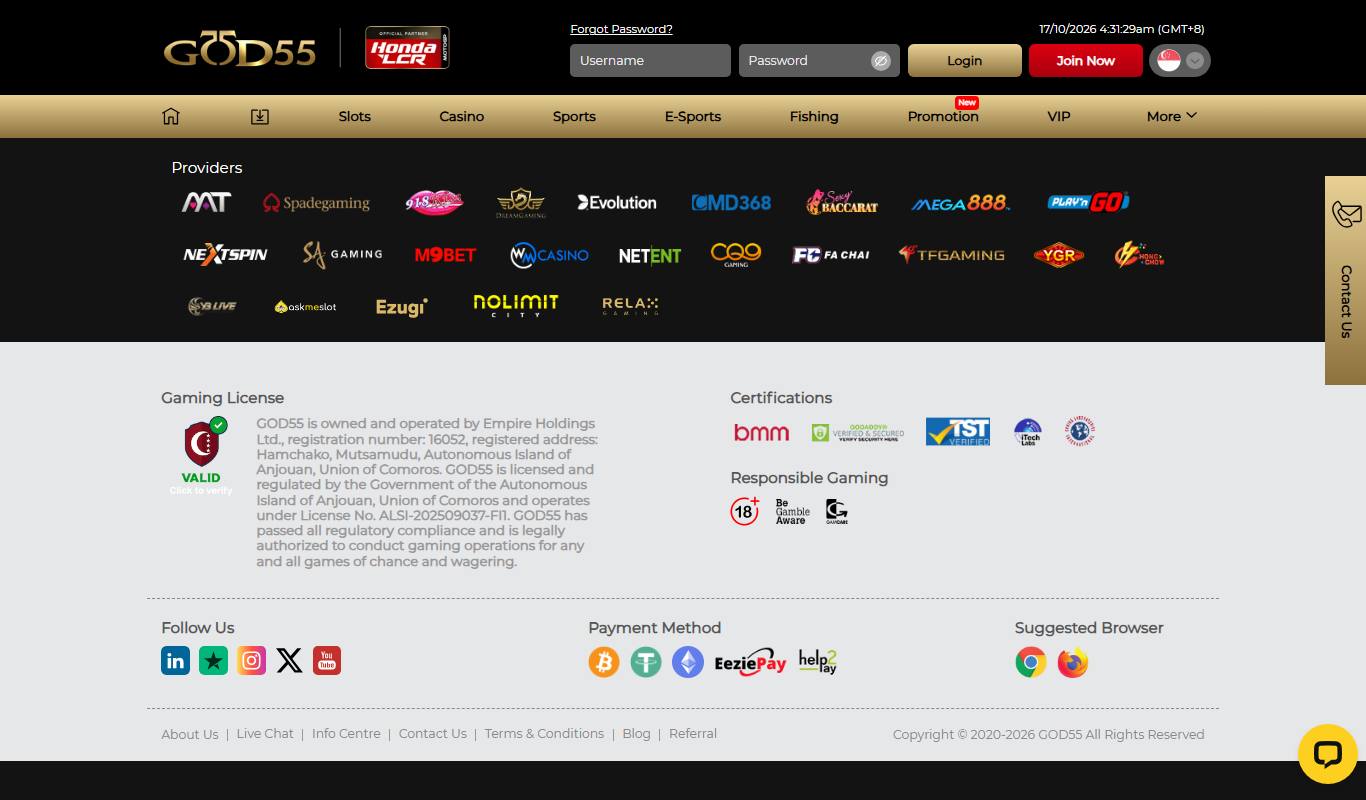
Task: Select the Nextspin provider logo
Action: click(x=225, y=255)
